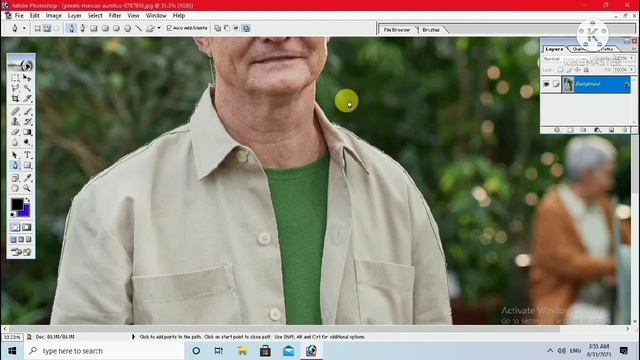Open Pen tool preset picker arrow
The image size is (640, 360).
[x=24, y=28]
